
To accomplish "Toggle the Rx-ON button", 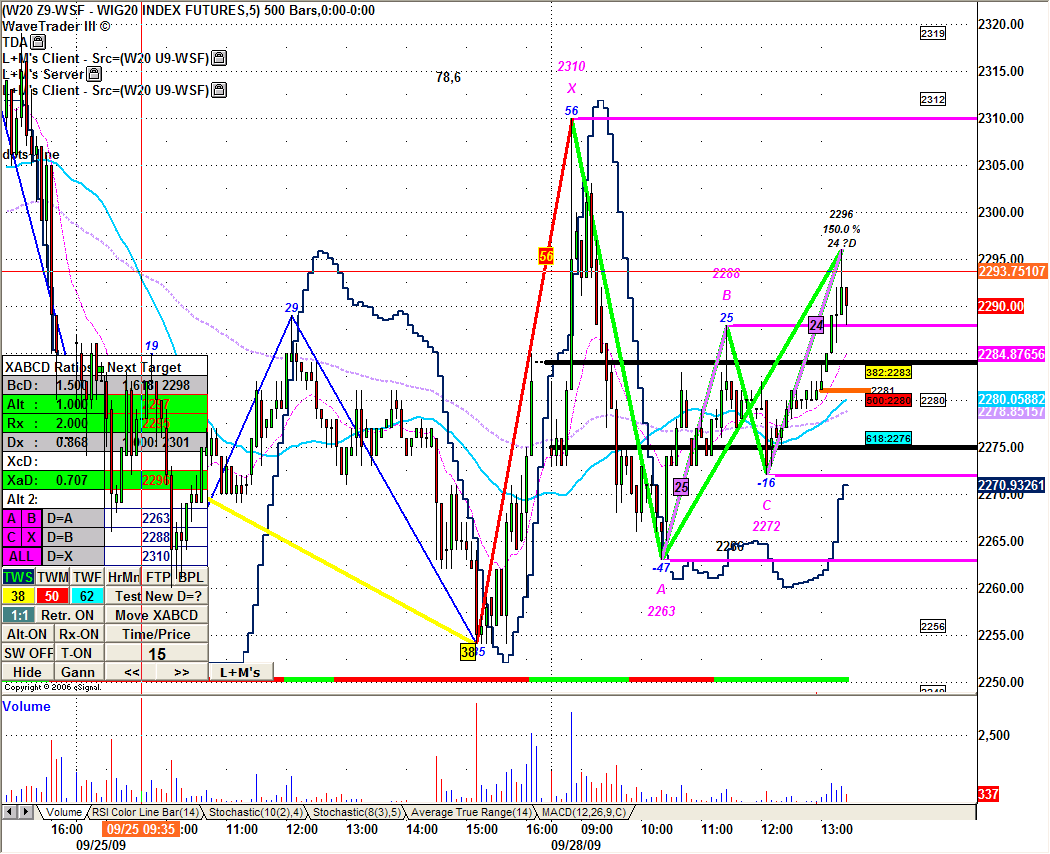I will (x=78, y=634).
